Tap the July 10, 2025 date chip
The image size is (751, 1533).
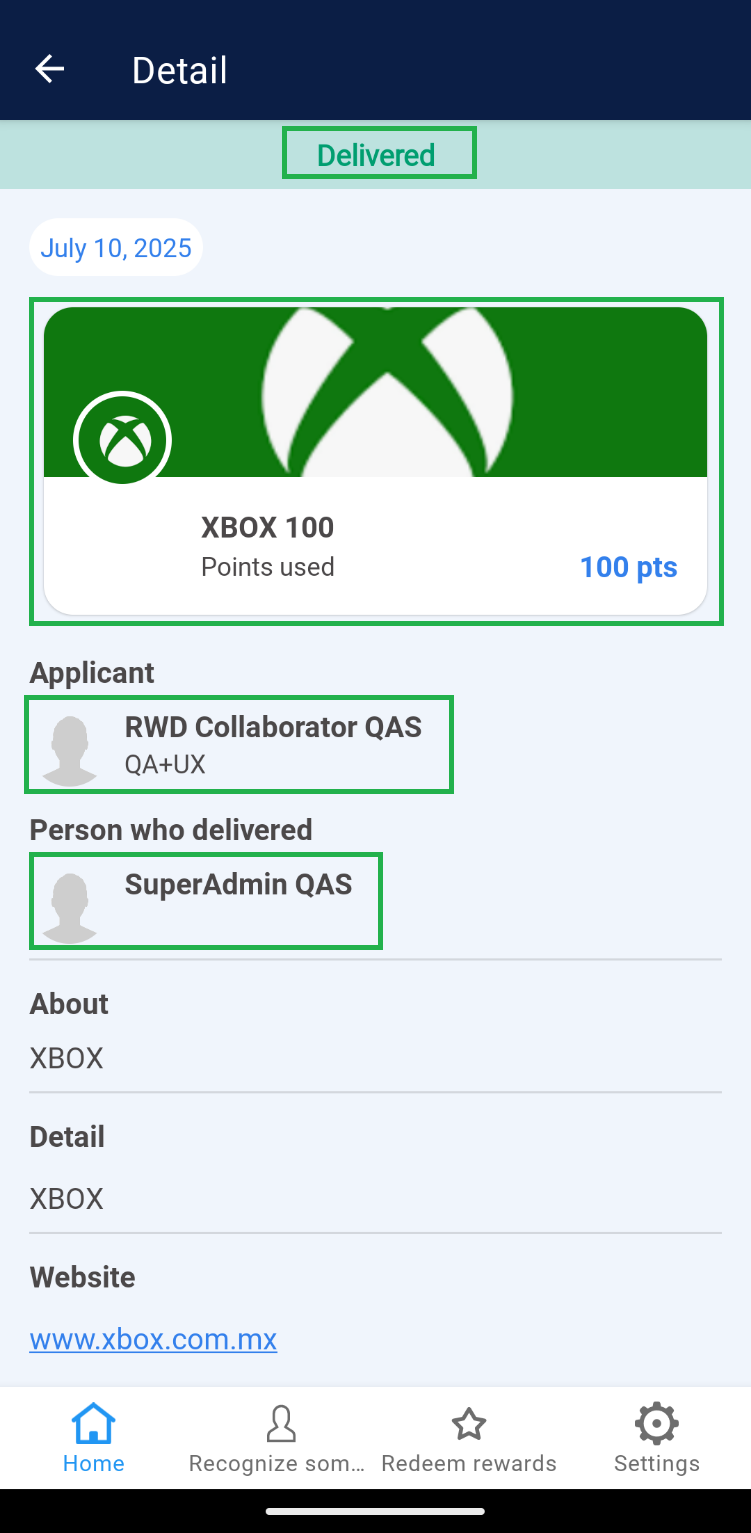(116, 247)
